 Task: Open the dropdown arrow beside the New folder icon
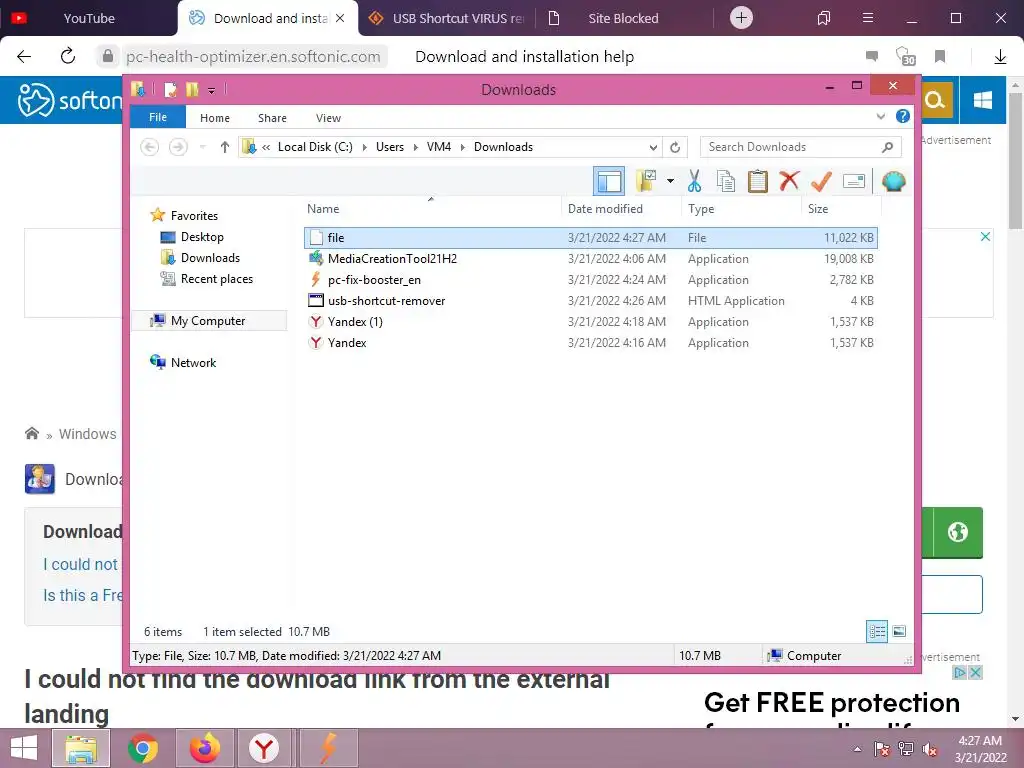point(670,181)
